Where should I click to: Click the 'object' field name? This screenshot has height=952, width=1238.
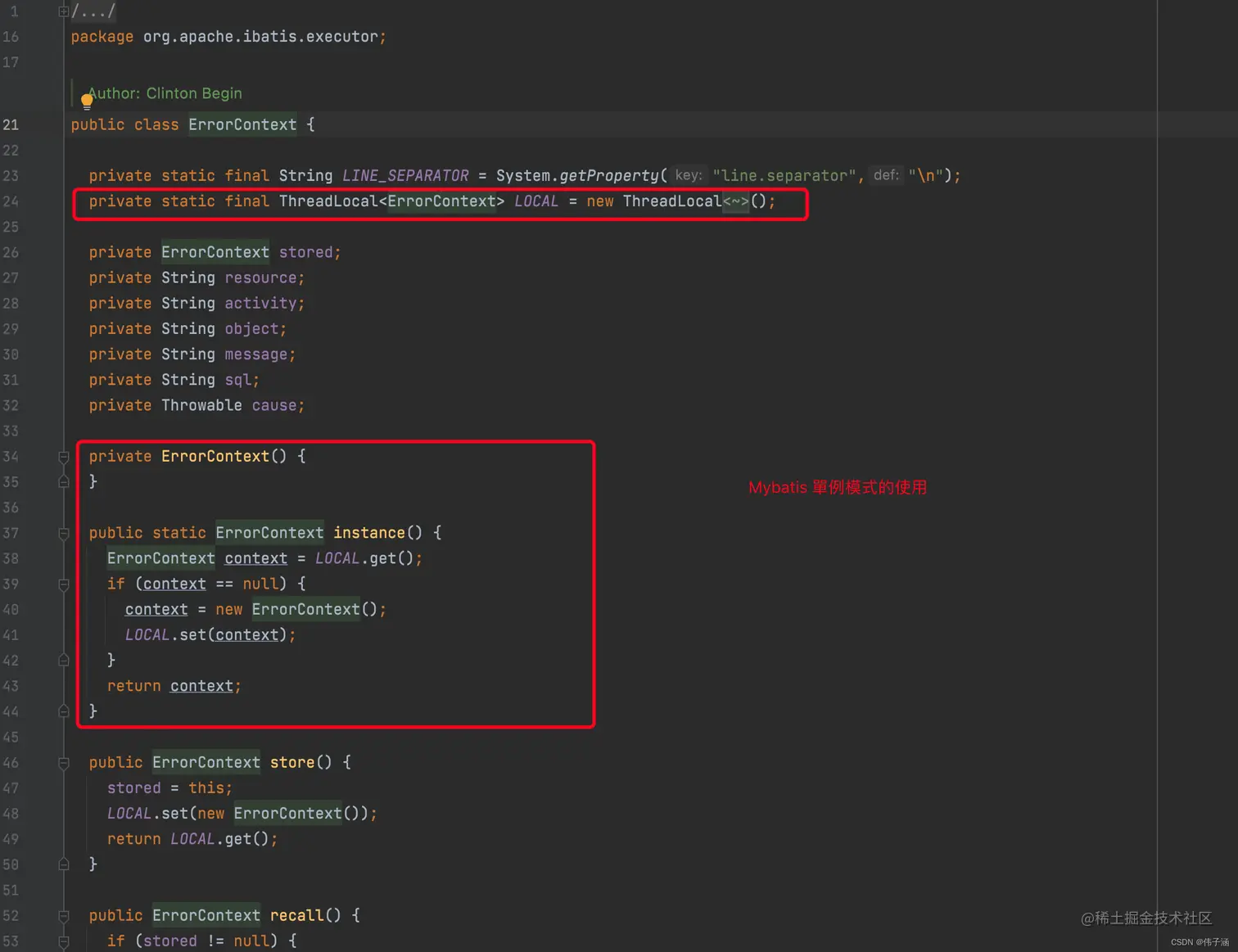pyautogui.click(x=251, y=328)
